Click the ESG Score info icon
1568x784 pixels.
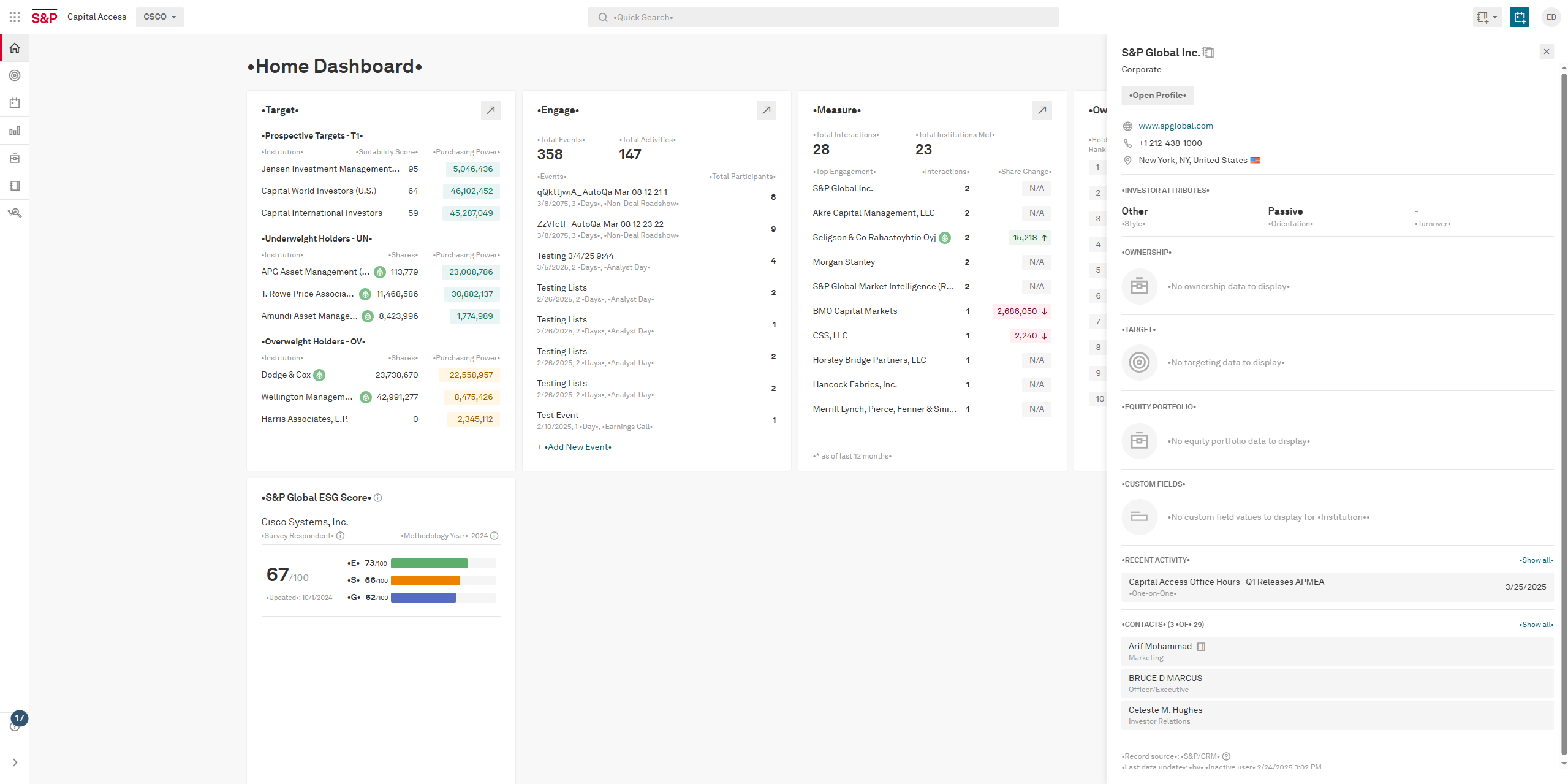[378, 498]
